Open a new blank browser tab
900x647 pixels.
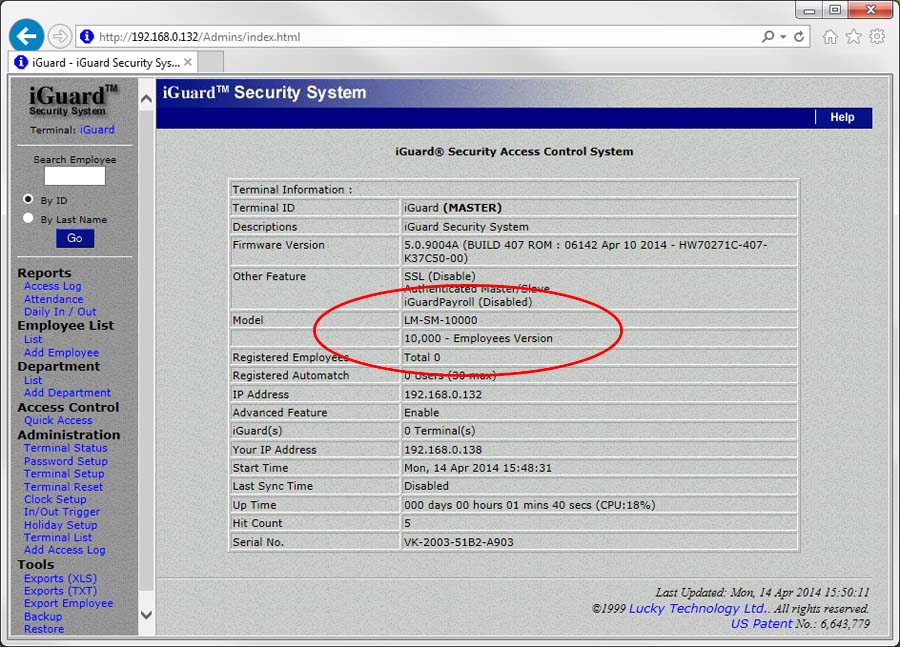[x=211, y=62]
